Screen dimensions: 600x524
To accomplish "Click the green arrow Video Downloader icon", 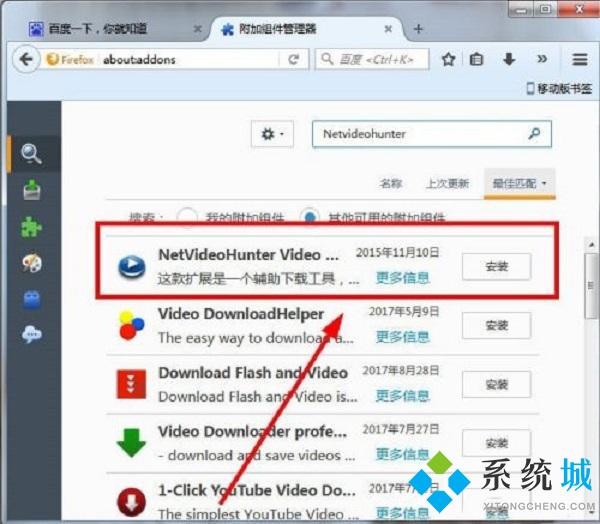I will pos(131,443).
